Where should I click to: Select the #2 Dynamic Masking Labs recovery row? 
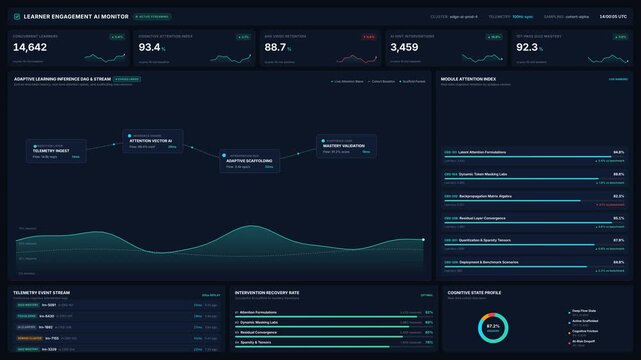334,324
